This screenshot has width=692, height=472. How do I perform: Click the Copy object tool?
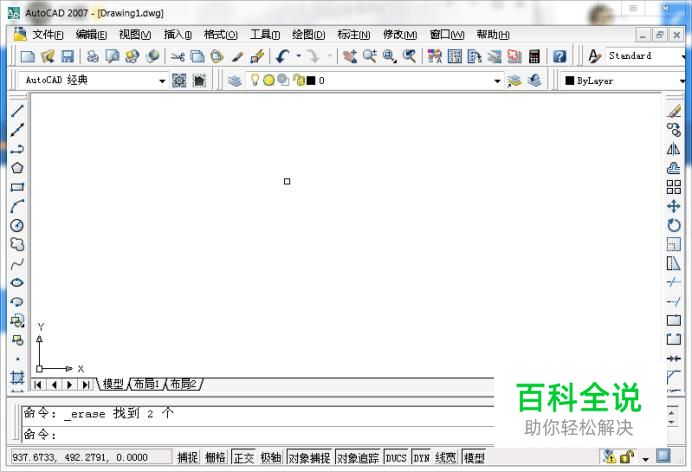(673, 130)
